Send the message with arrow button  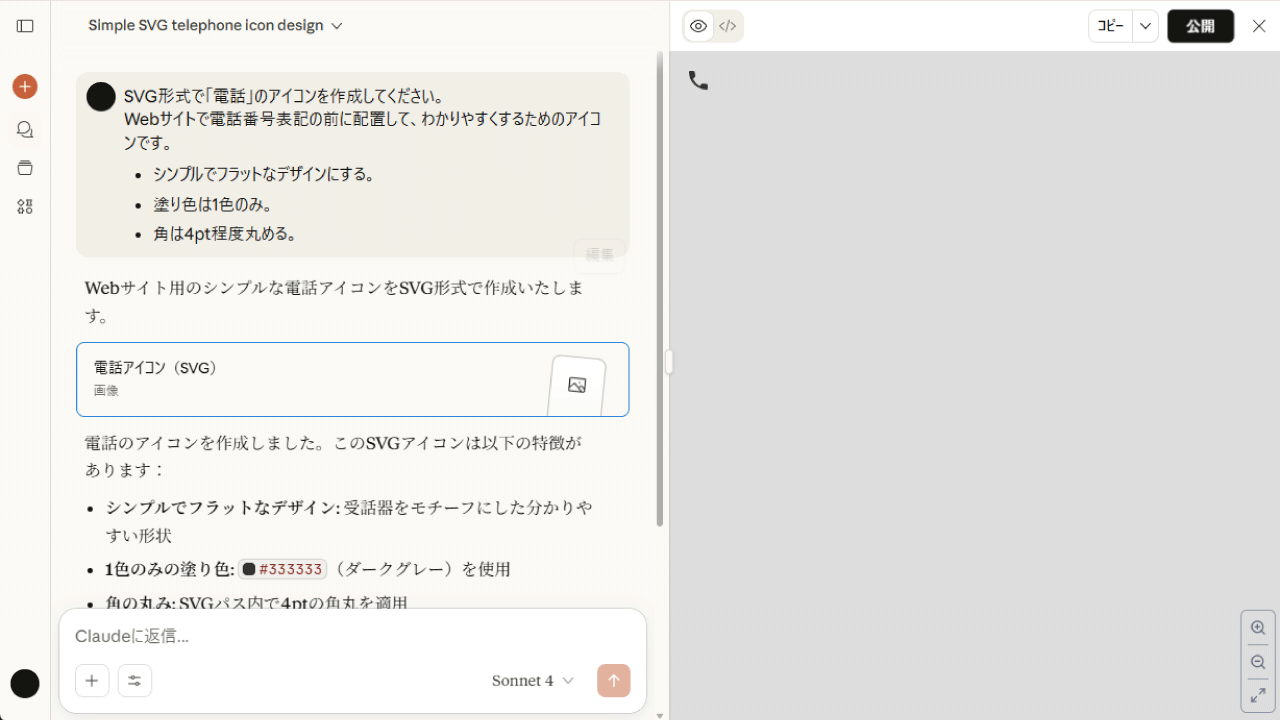pyautogui.click(x=614, y=681)
